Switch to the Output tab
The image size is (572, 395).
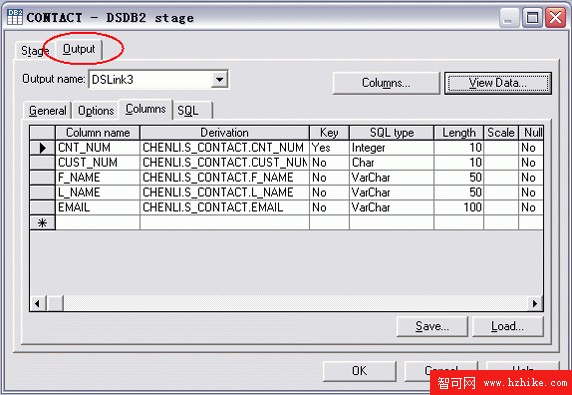tap(79, 49)
